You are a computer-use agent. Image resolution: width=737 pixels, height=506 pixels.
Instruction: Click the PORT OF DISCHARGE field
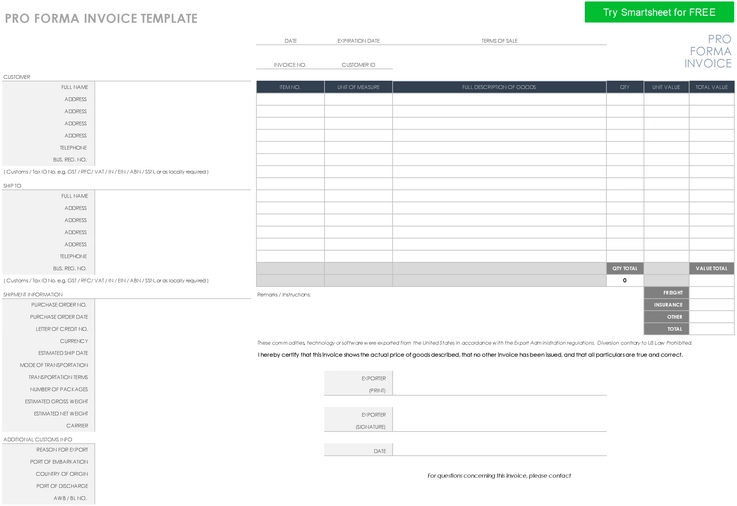[x=173, y=486]
